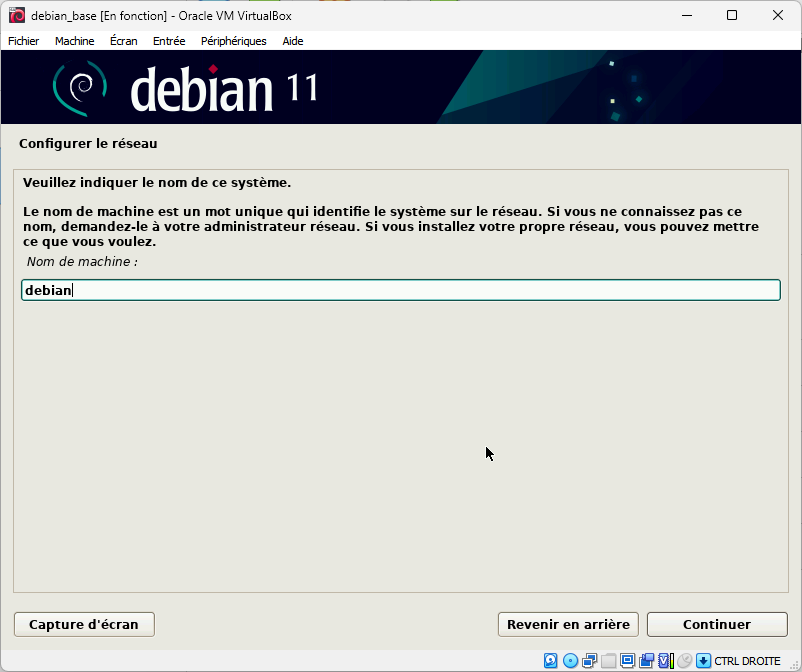Open the Périphériques menu
The height and width of the screenshot is (672, 802).
tap(234, 41)
